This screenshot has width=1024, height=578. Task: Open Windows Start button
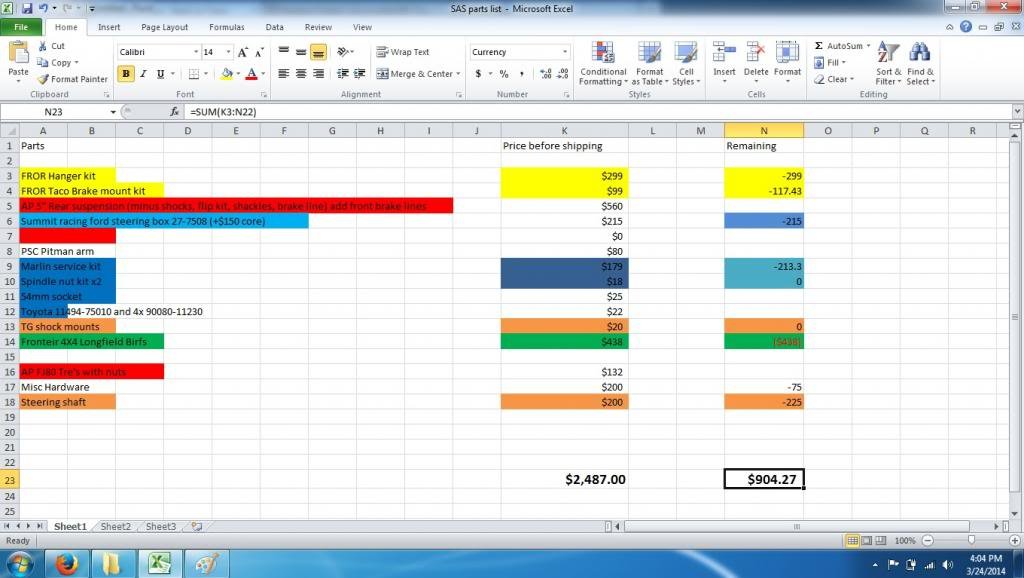tap(20, 564)
